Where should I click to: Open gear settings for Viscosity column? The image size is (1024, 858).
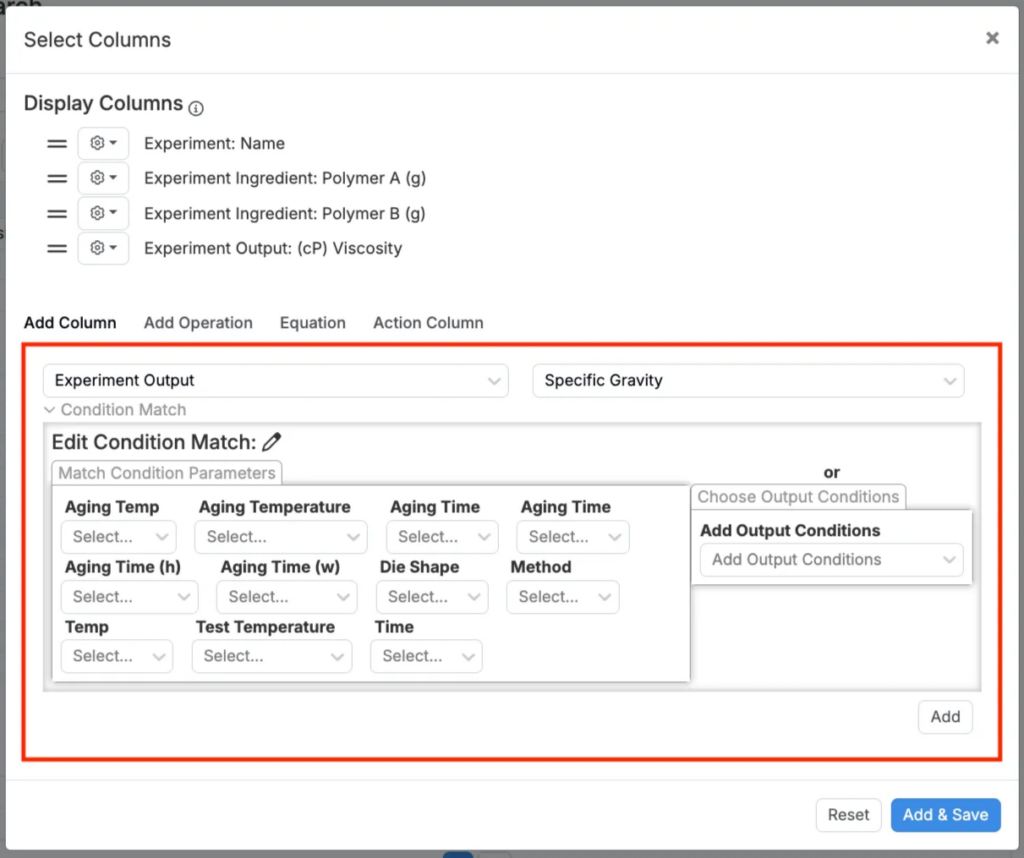click(103, 248)
